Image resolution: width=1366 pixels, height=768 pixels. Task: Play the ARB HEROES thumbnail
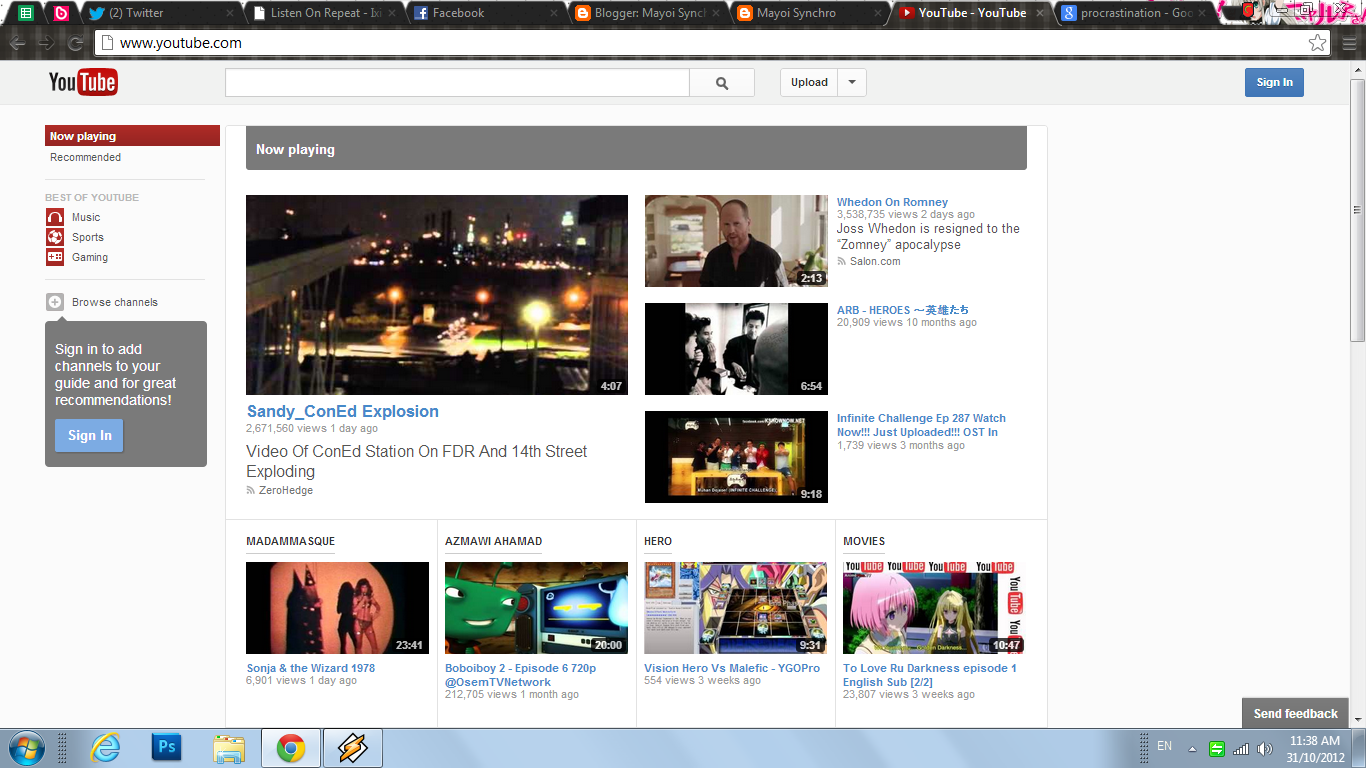[736, 349]
